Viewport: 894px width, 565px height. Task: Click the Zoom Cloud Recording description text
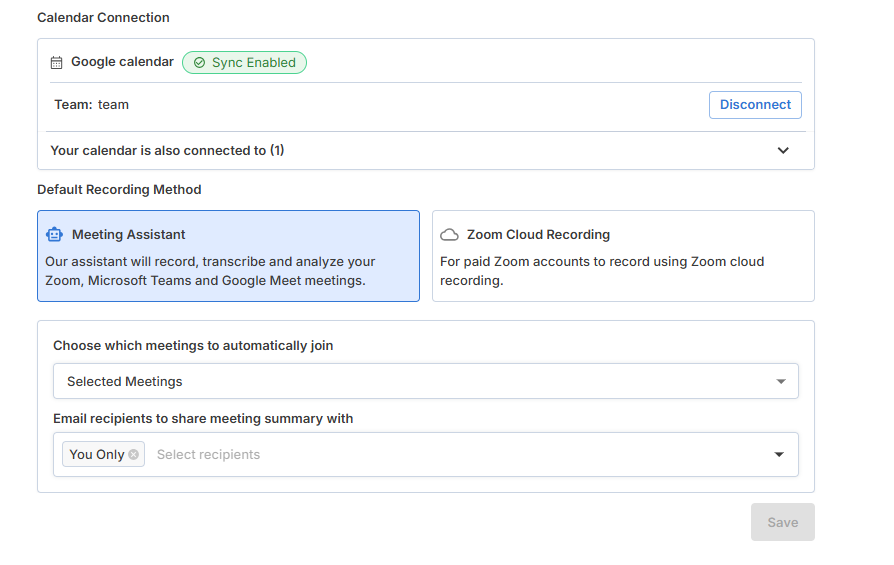(x=602, y=271)
